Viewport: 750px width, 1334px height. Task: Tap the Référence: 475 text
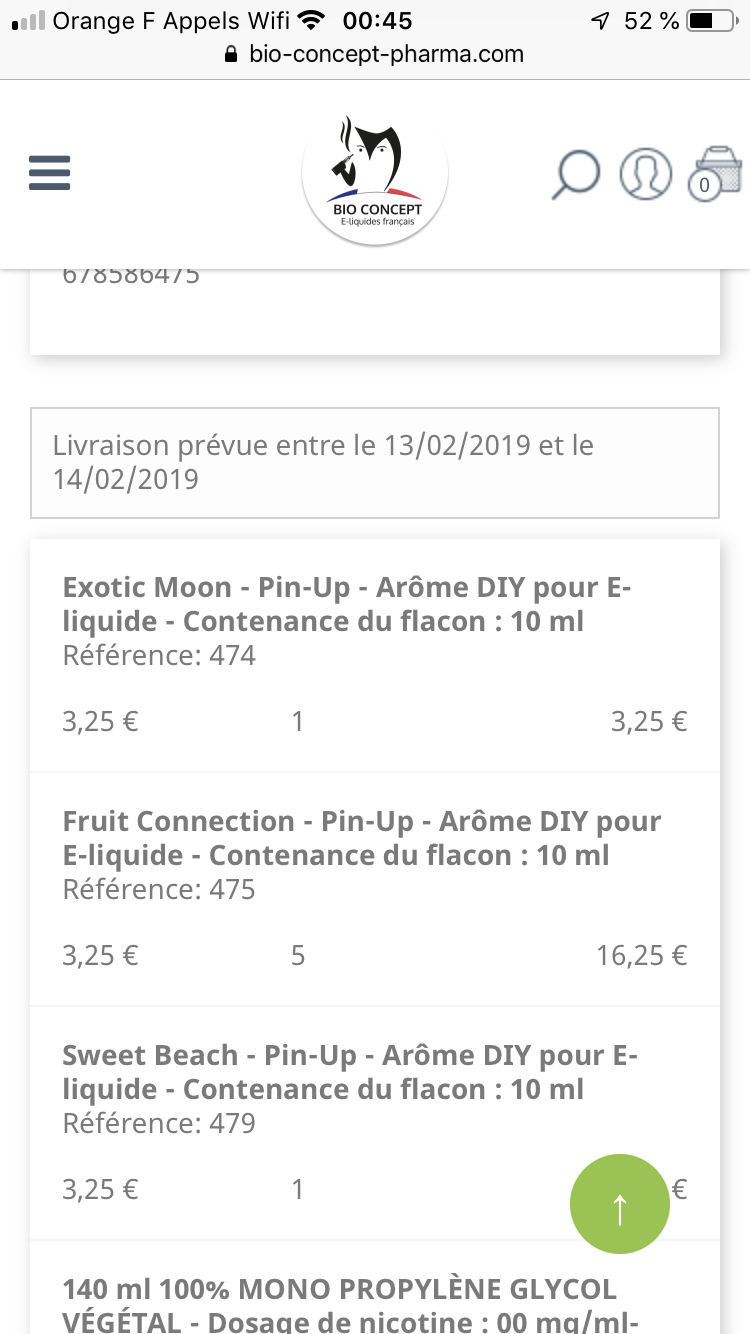click(159, 889)
